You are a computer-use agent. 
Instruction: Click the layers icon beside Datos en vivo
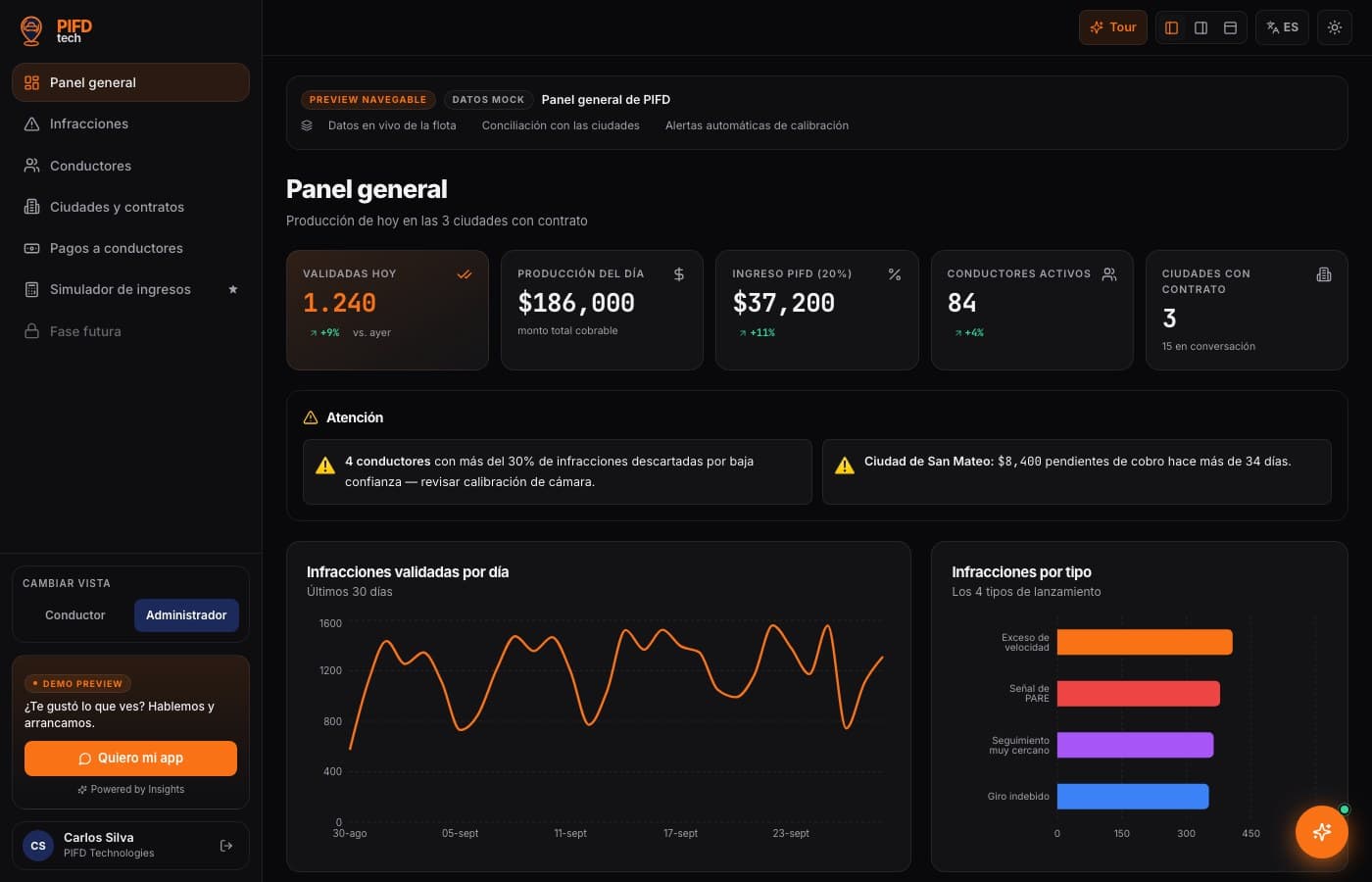[307, 125]
